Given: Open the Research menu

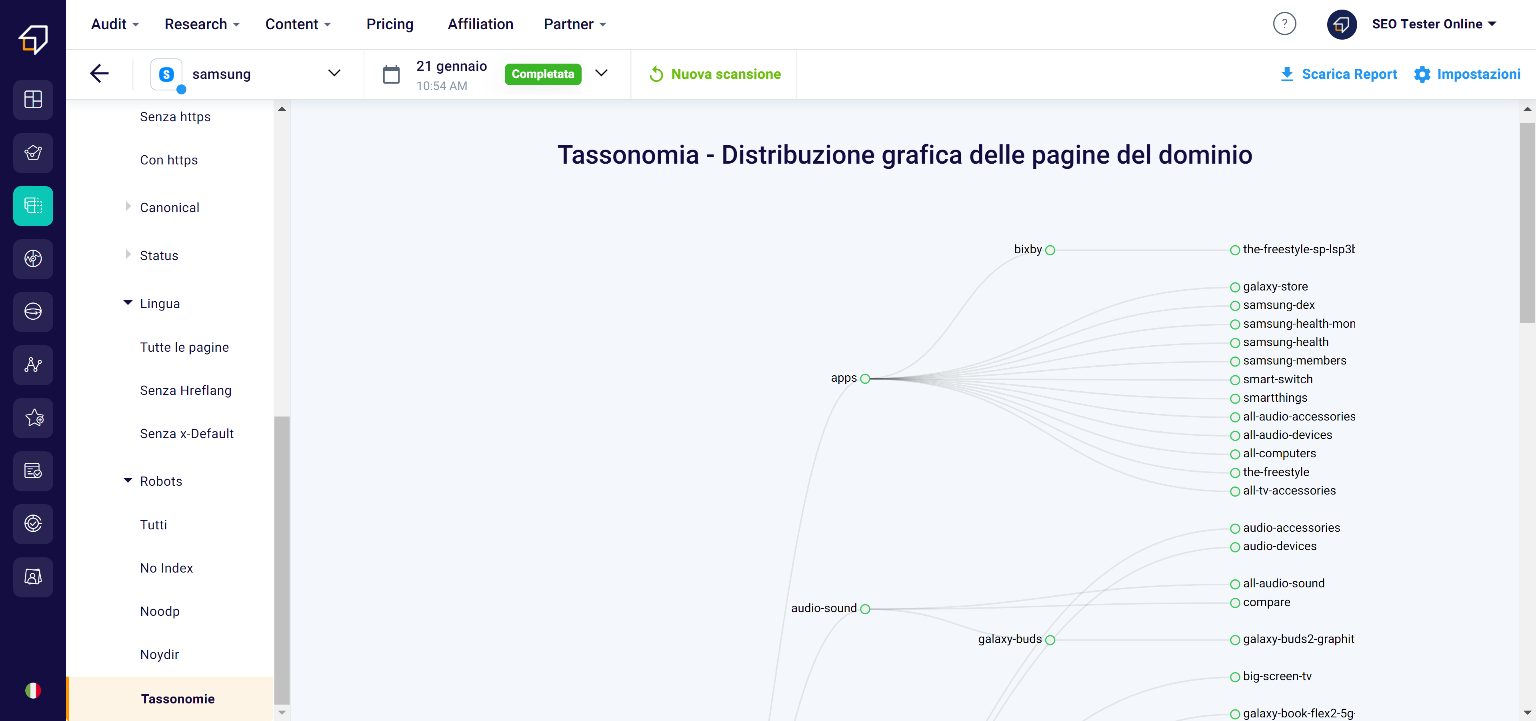Looking at the screenshot, I should click(201, 24).
